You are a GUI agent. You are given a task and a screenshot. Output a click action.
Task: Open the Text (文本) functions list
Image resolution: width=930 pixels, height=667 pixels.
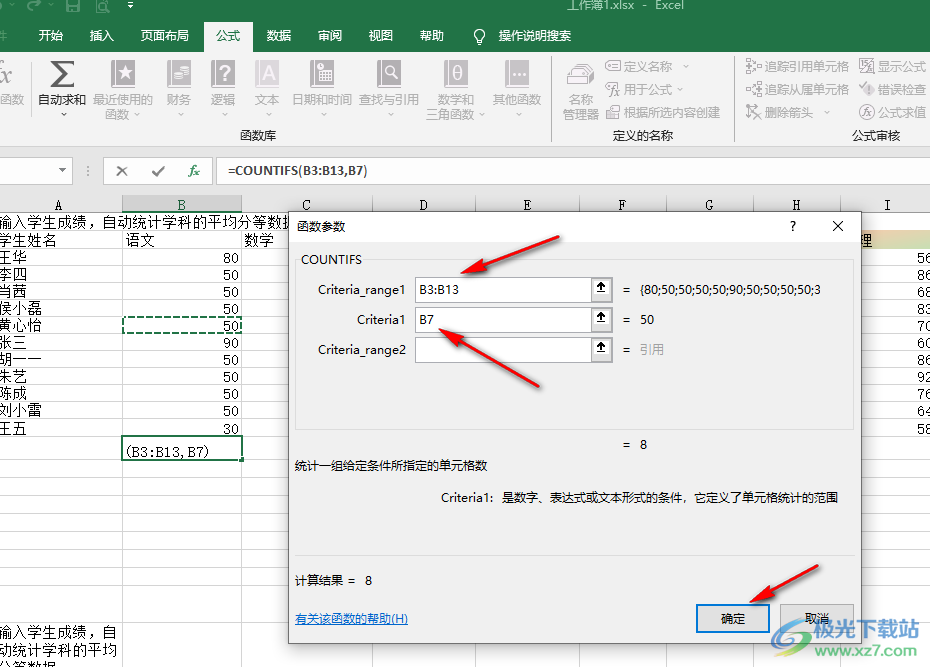click(x=267, y=89)
